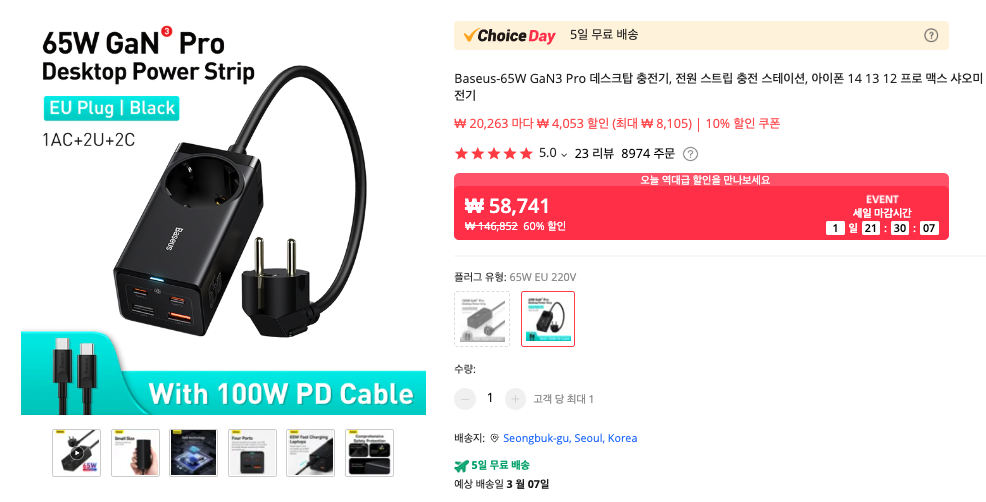
Task: View the Comprehensive Safety Protection thumbnail
Action: click(x=370, y=453)
